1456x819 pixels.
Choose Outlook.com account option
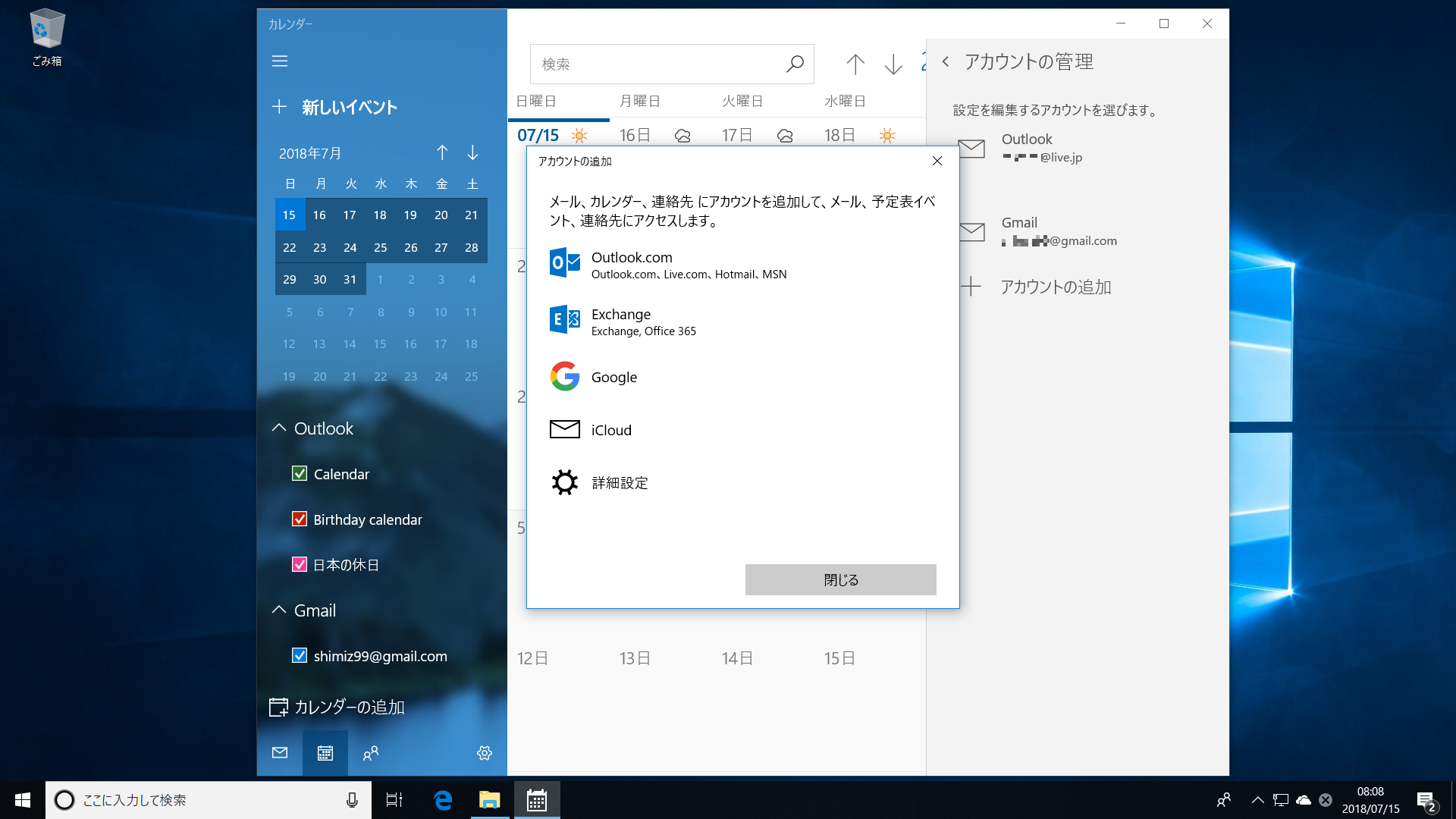pyautogui.click(x=632, y=265)
